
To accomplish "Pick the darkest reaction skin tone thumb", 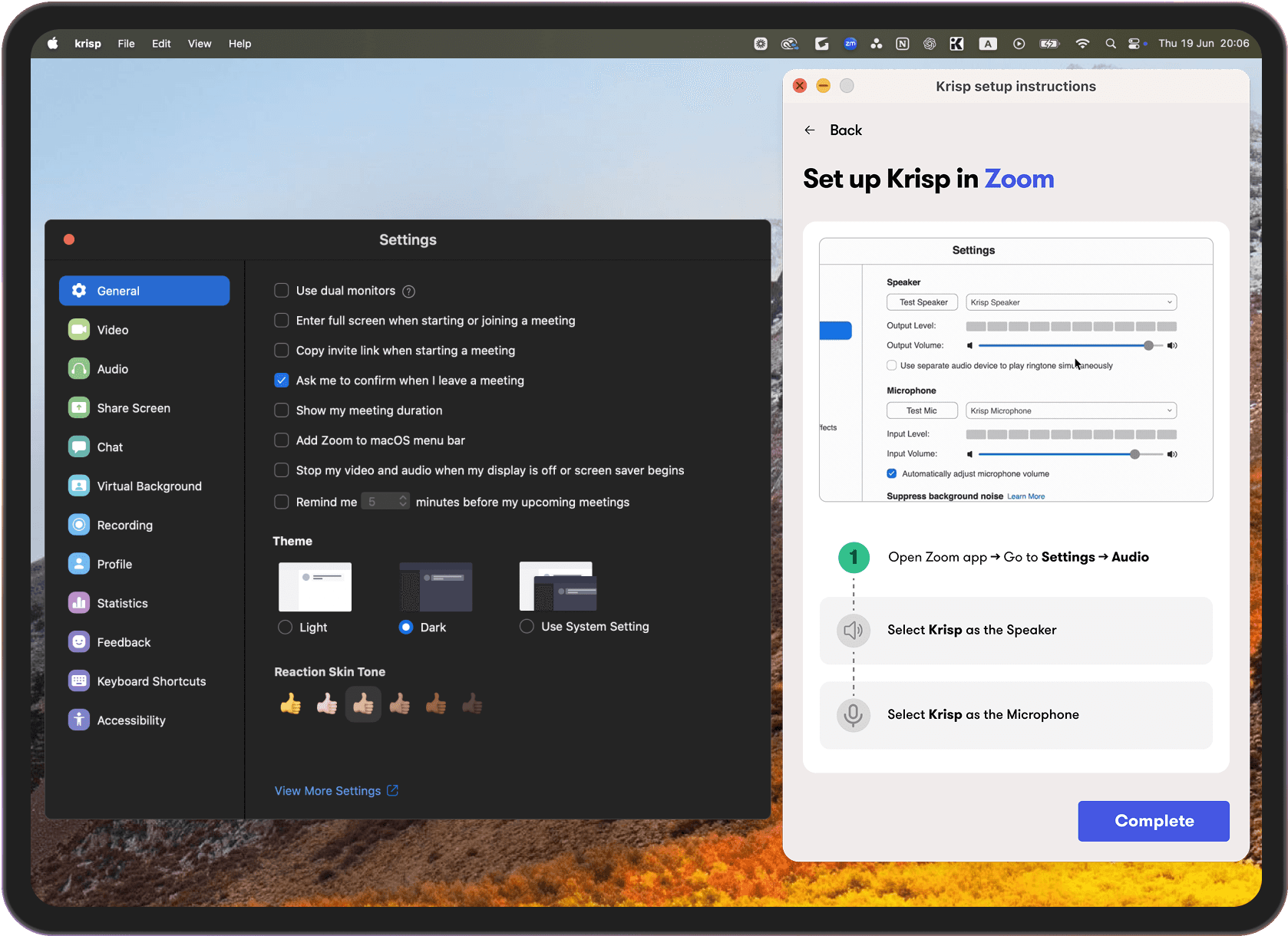I will point(472,704).
